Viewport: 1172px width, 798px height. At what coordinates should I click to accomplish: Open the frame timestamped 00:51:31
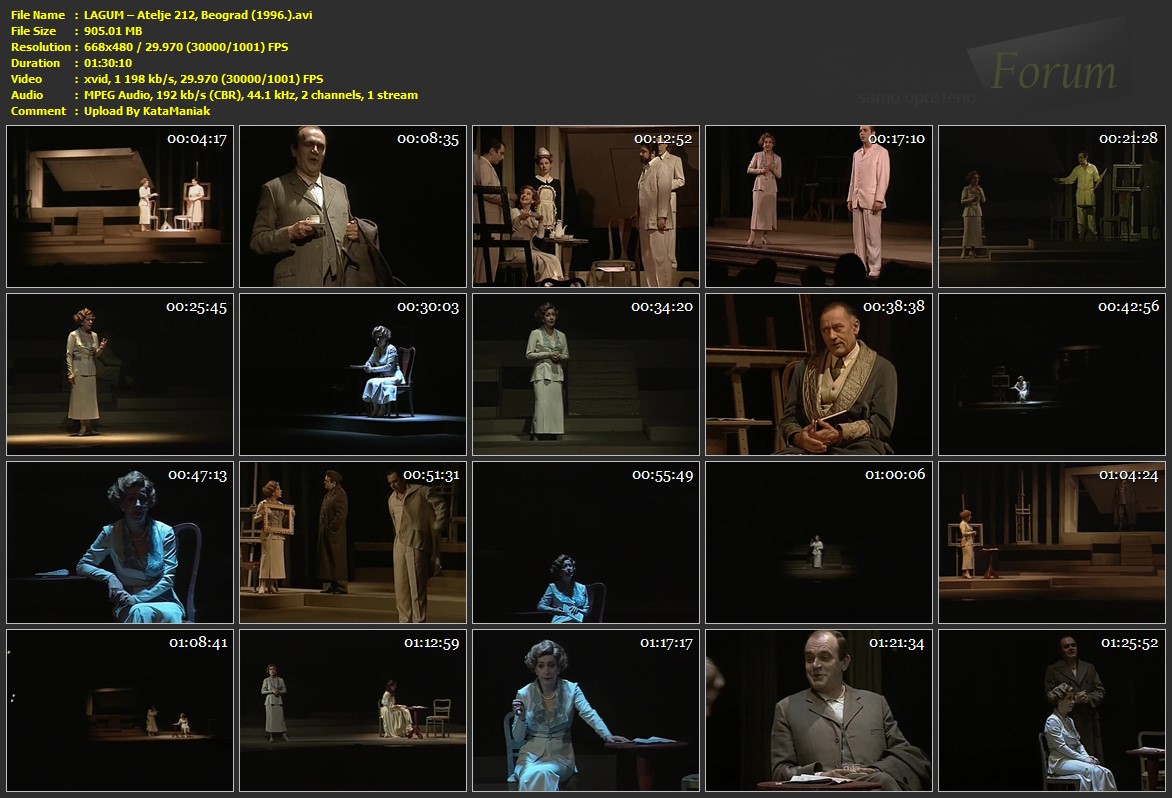point(353,542)
